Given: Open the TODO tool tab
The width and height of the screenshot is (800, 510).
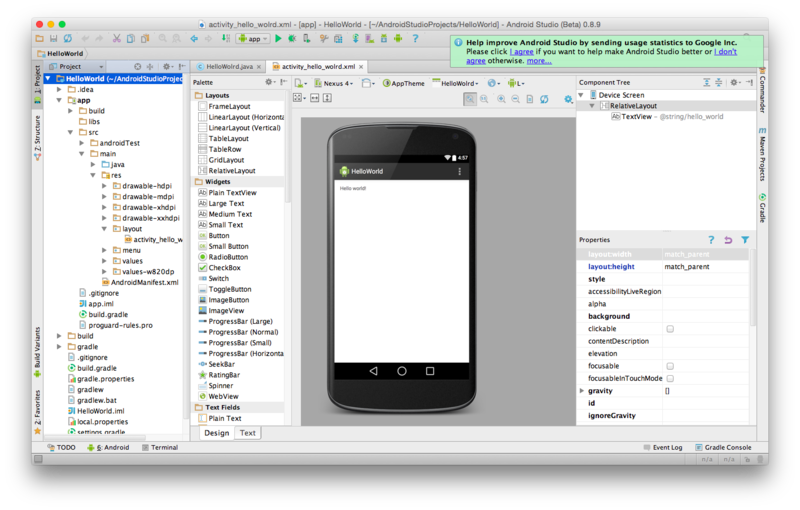Looking at the screenshot, I should click(61, 447).
